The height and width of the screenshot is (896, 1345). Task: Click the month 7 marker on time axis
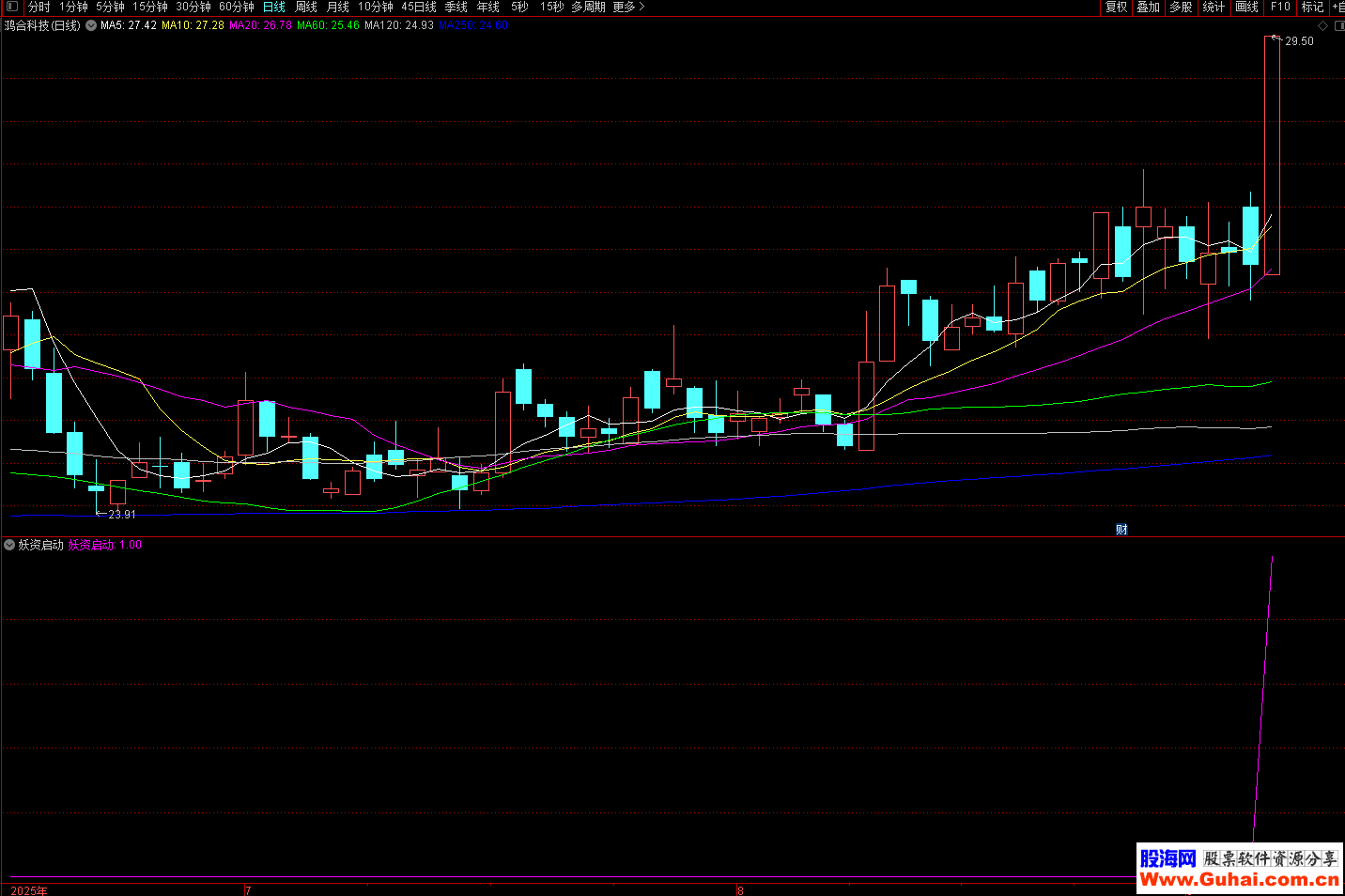[248, 890]
